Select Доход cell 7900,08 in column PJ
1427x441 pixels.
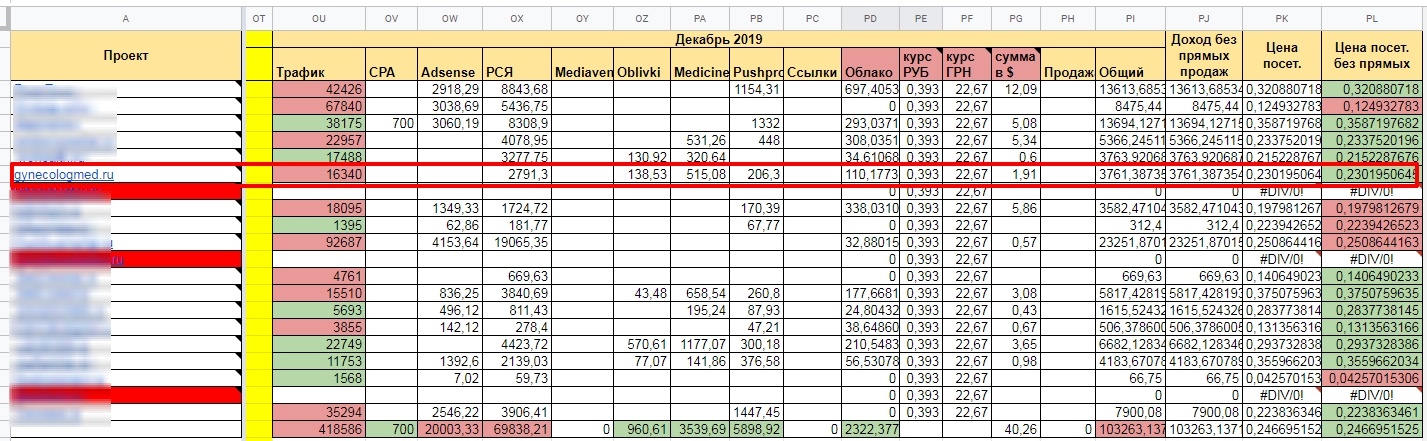pyautogui.click(x=1203, y=413)
